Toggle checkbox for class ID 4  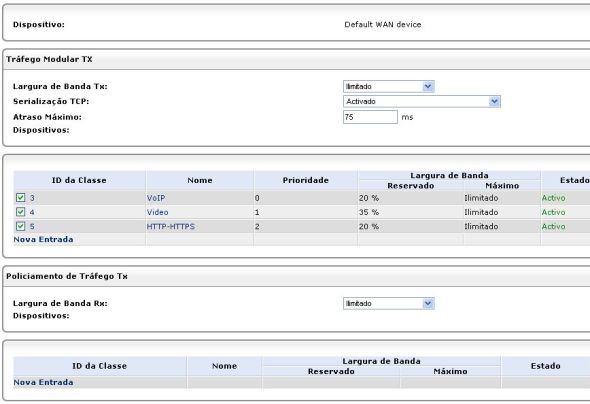click(x=20, y=212)
